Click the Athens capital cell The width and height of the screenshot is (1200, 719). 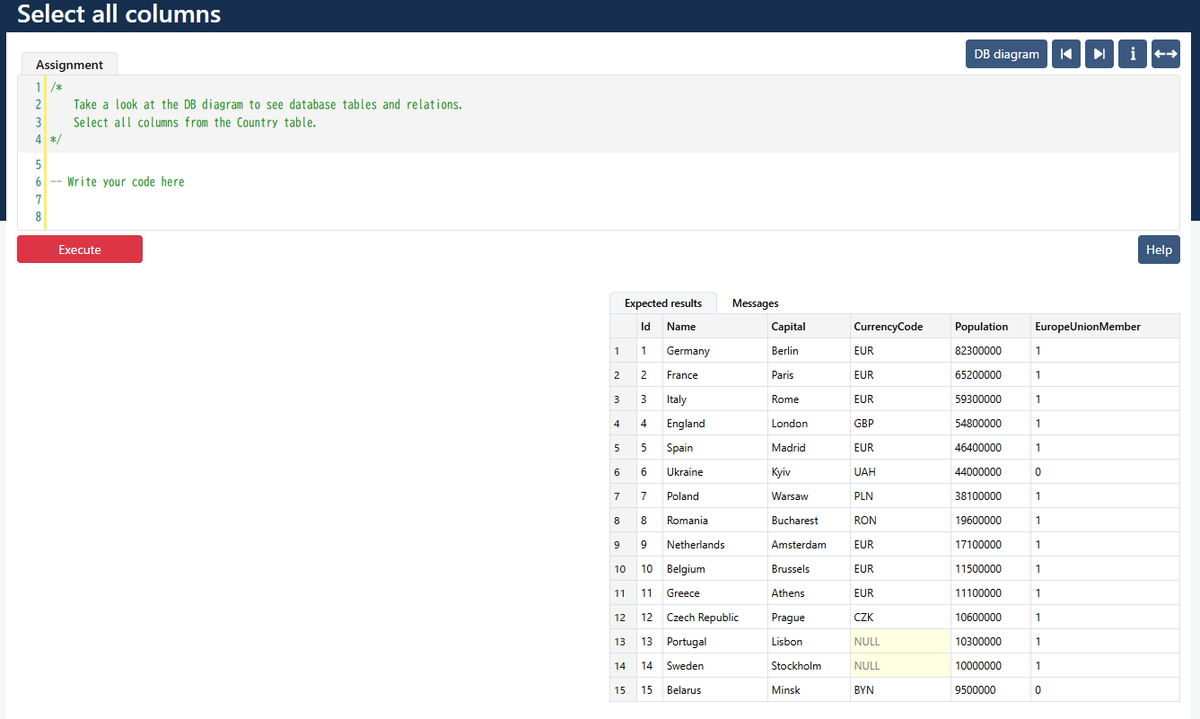(x=808, y=593)
